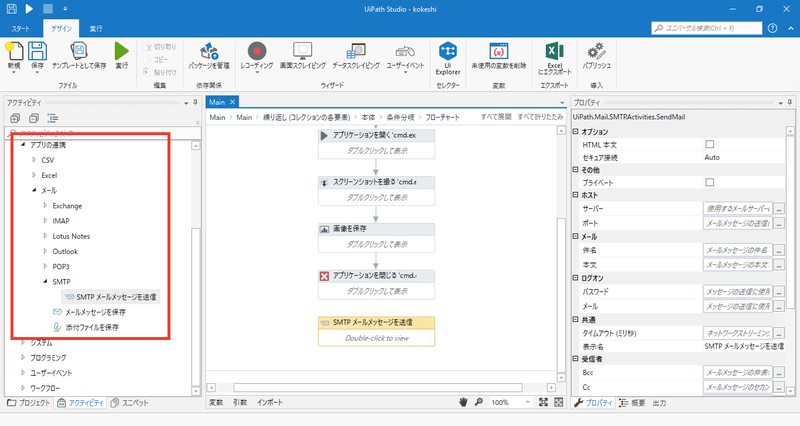800x426 pixels.
Task: Collapse the SMTP tree node
Action: coord(45,281)
